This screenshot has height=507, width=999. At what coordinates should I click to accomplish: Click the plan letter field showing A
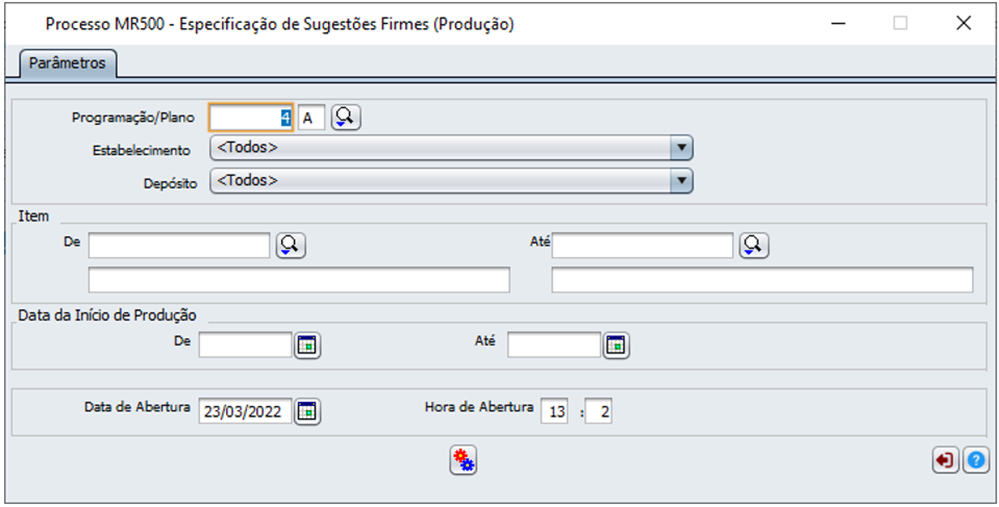point(312,118)
